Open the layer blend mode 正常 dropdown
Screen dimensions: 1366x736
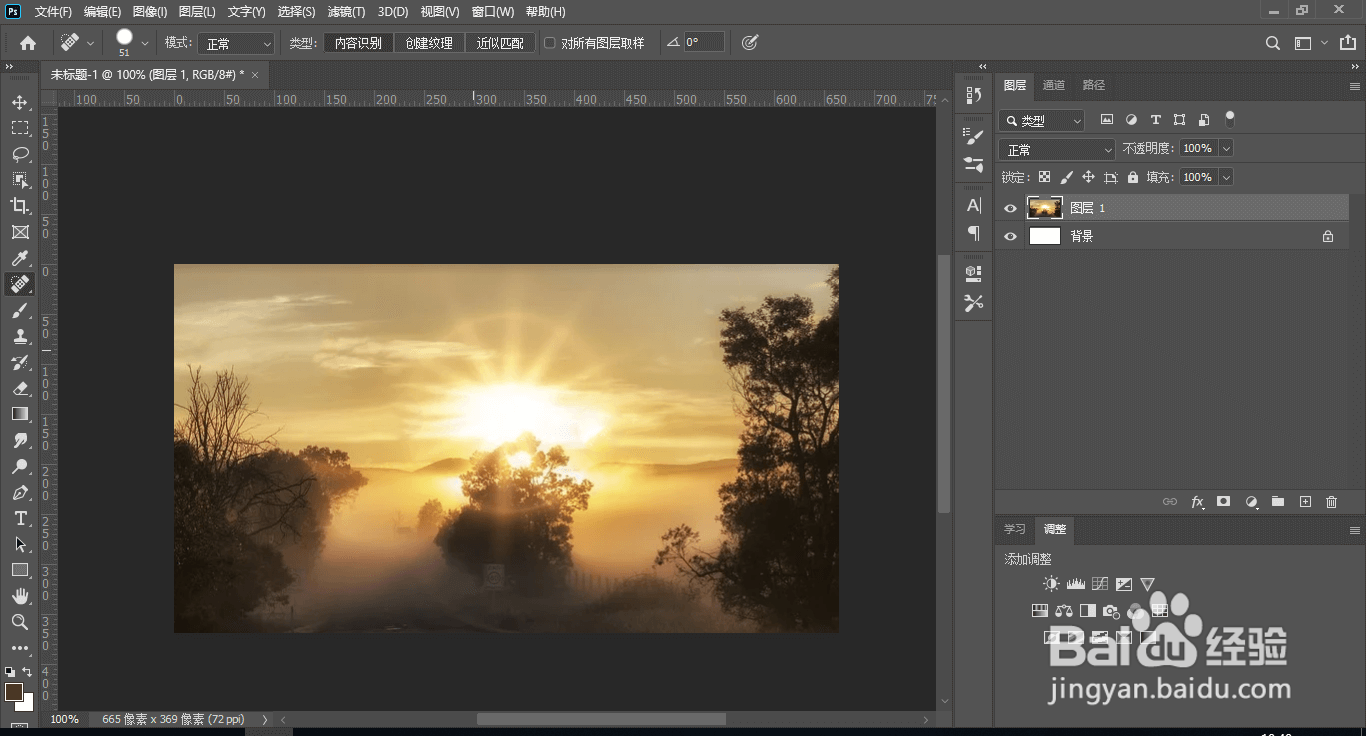1057,149
